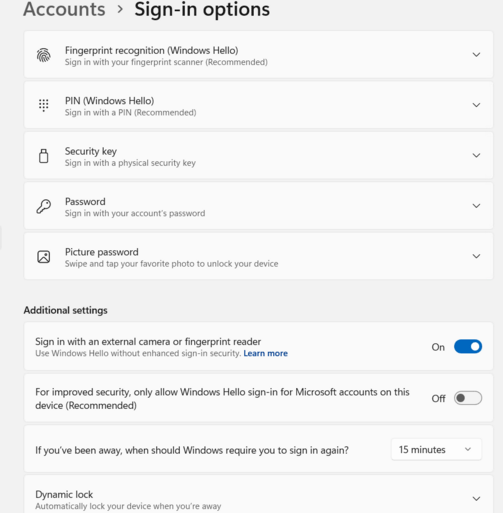
Task: Click the For improved security setting text
Action: point(222,399)
